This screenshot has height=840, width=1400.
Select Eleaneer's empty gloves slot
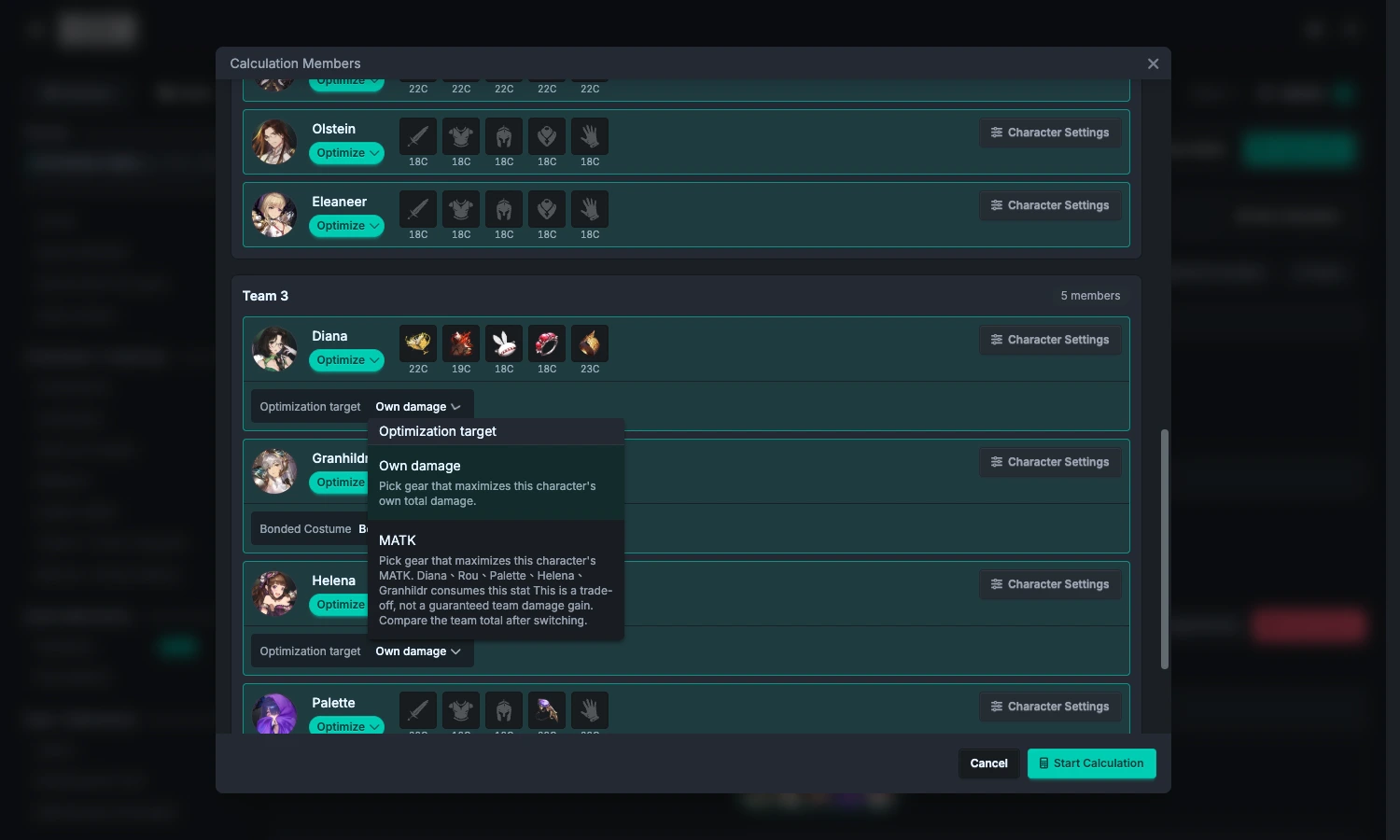(590, 209)
